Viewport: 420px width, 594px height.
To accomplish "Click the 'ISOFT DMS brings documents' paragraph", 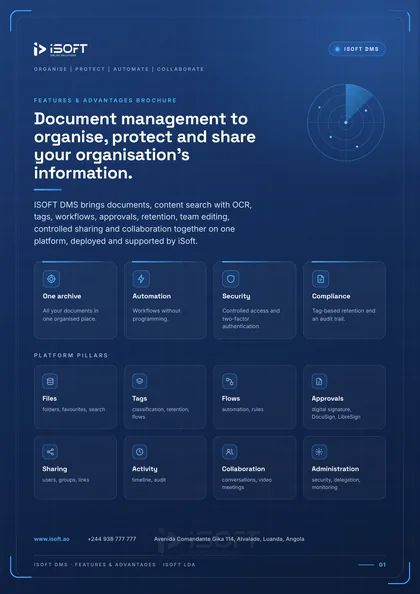I will point(143,223).
